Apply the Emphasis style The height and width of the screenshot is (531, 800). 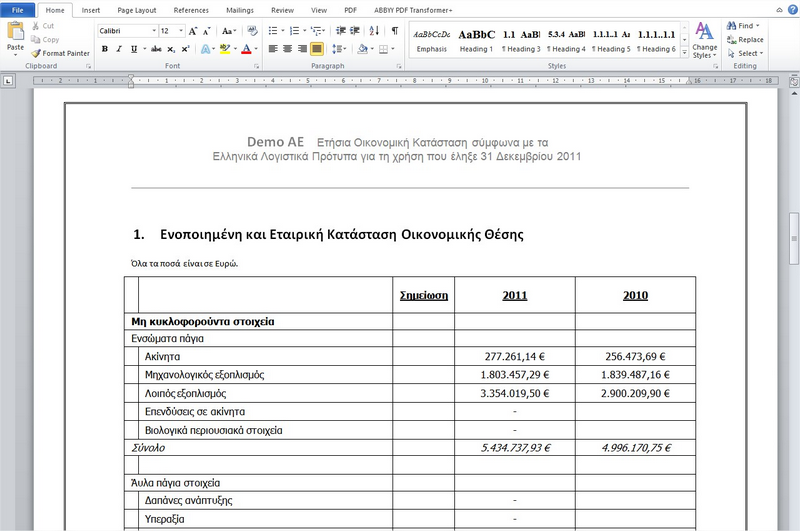click(x=432, y=40)
